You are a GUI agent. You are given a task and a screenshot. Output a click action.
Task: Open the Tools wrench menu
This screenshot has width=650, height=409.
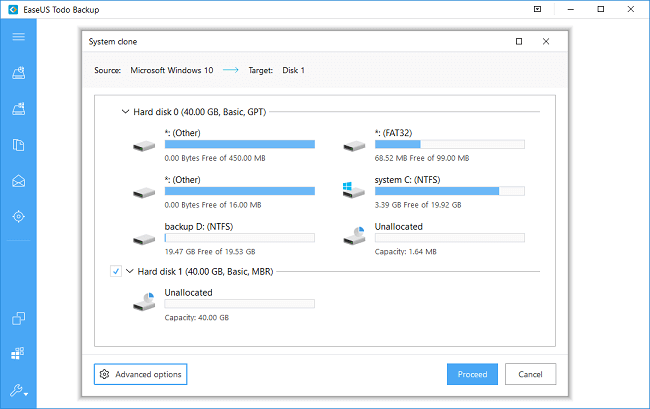(18, 390)
